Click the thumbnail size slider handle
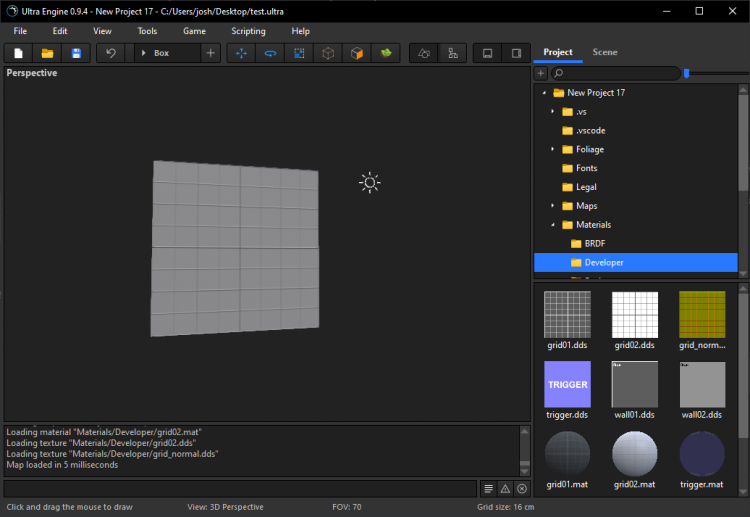The width and height of the screenshot is (750, 517). tap(686, 73)
